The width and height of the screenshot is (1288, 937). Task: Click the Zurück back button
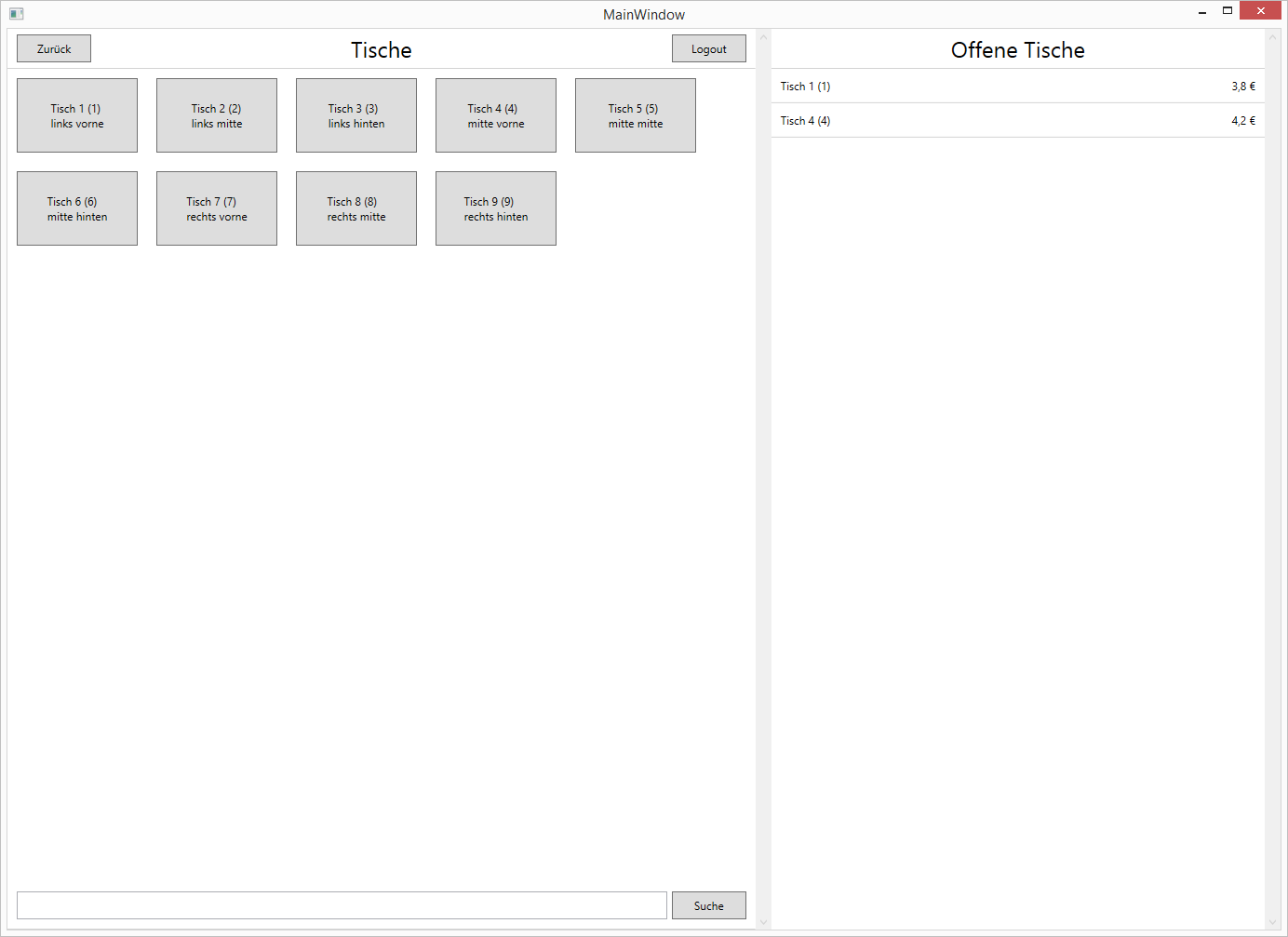(x=54, y=49)
